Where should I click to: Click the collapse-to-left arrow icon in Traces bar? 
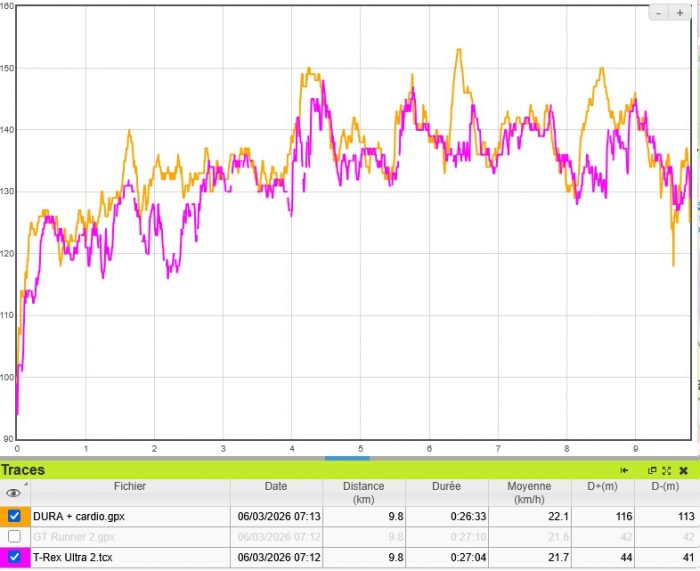pos(624,470)
